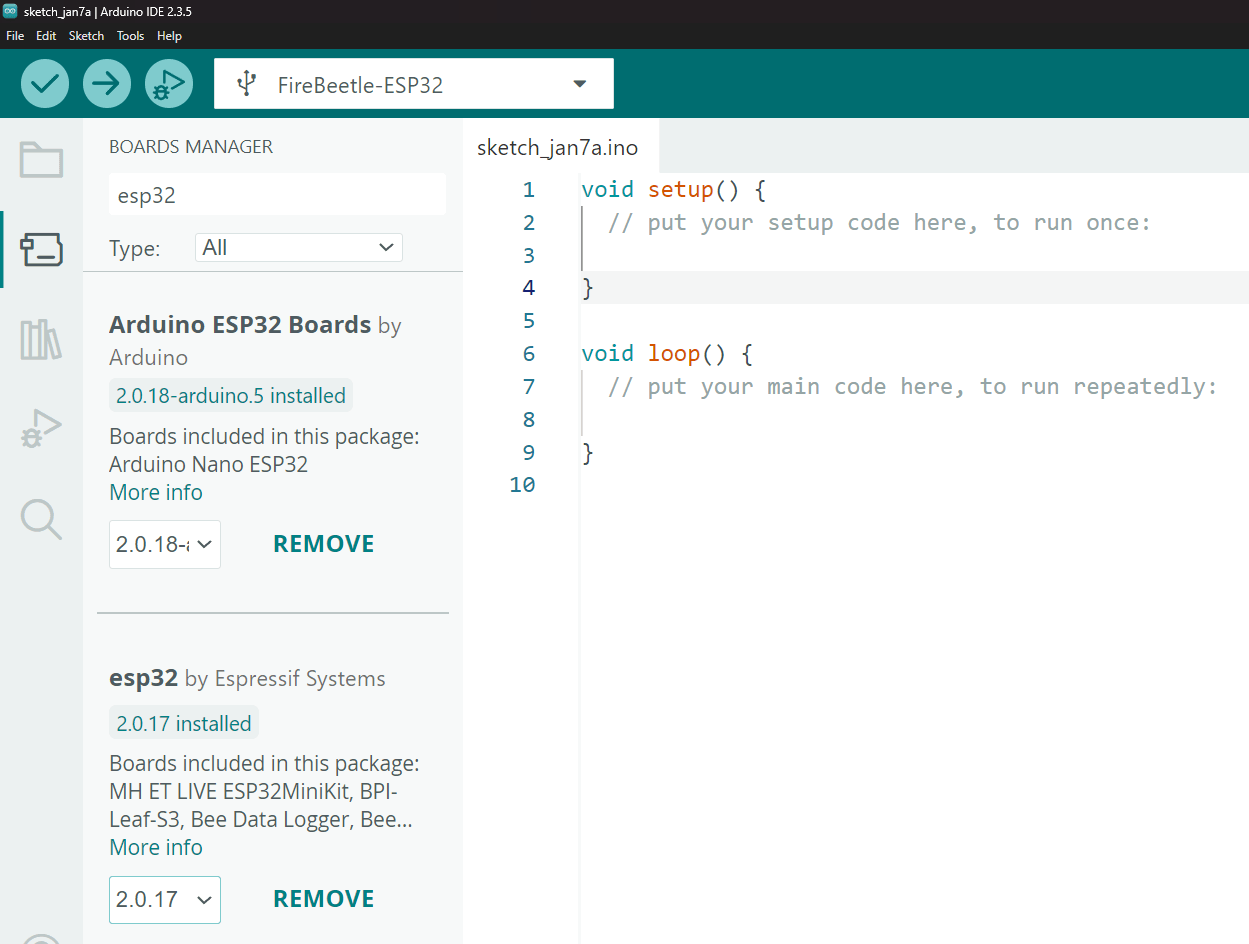Click the Verify sketch checkmark button
1249x944 pixels.
click(x=45, y=84)
